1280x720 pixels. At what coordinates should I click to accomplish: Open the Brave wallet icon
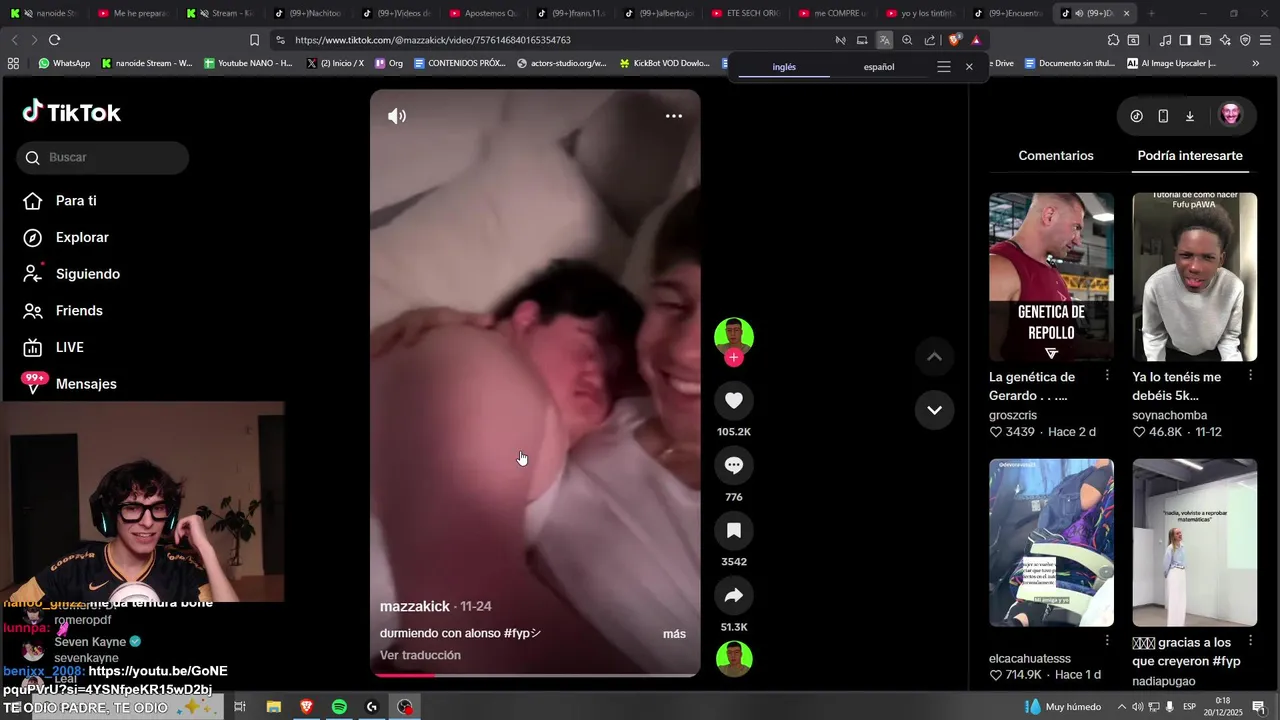click(1205, 40)
